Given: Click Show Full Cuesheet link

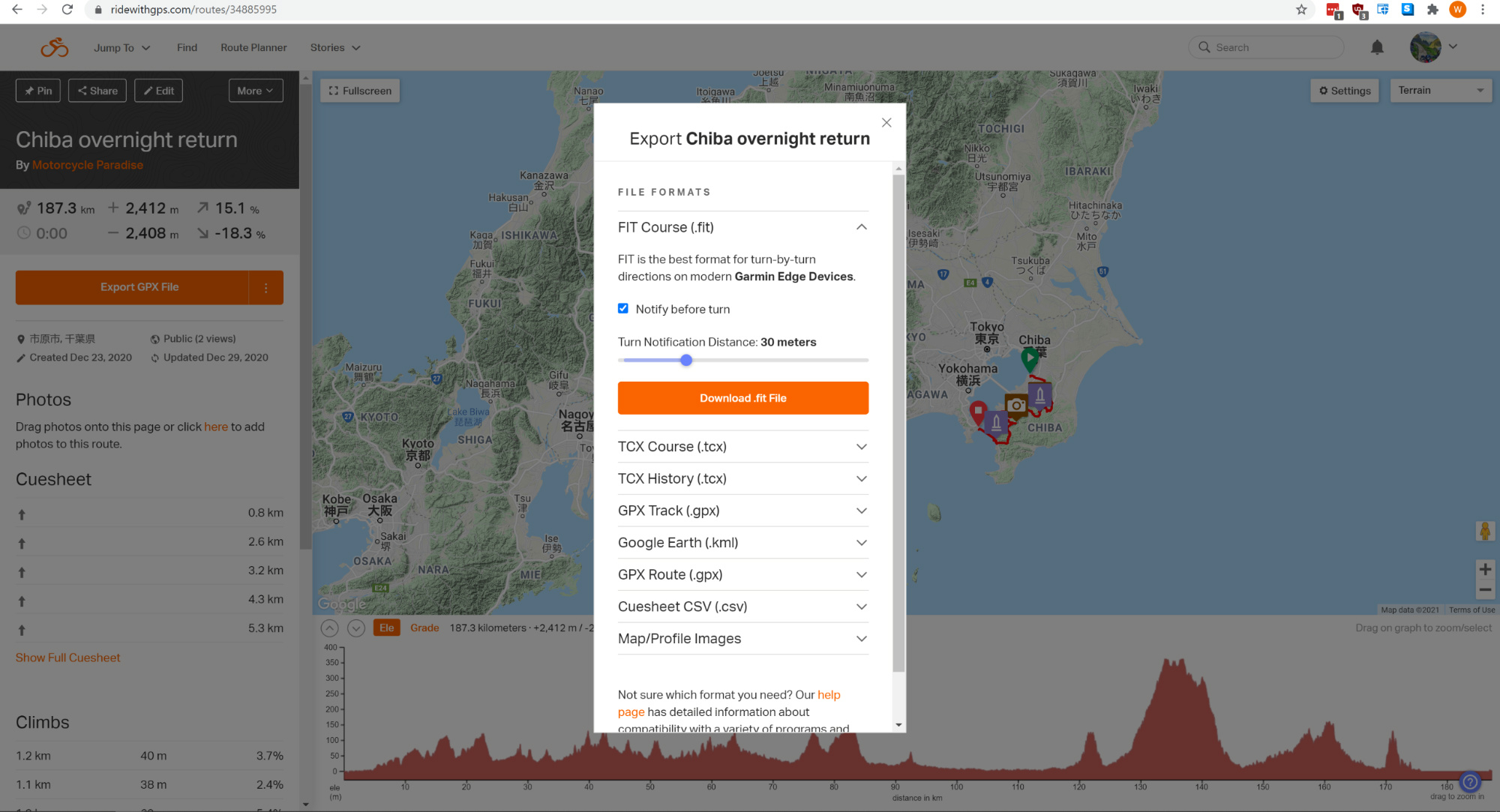Looking at the screenshot, I should click(67, 658).
